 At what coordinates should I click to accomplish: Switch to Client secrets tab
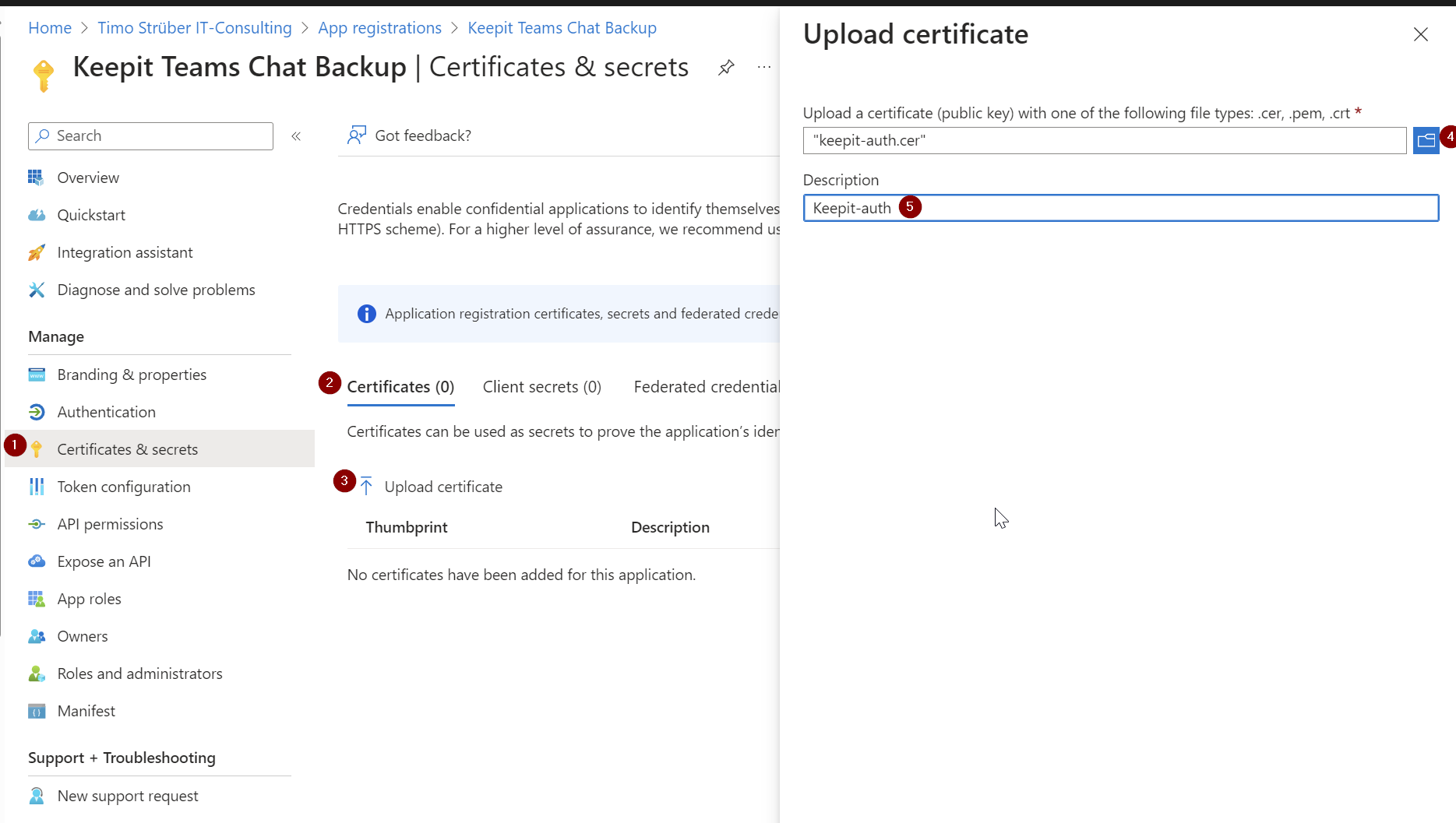(541, 387)
